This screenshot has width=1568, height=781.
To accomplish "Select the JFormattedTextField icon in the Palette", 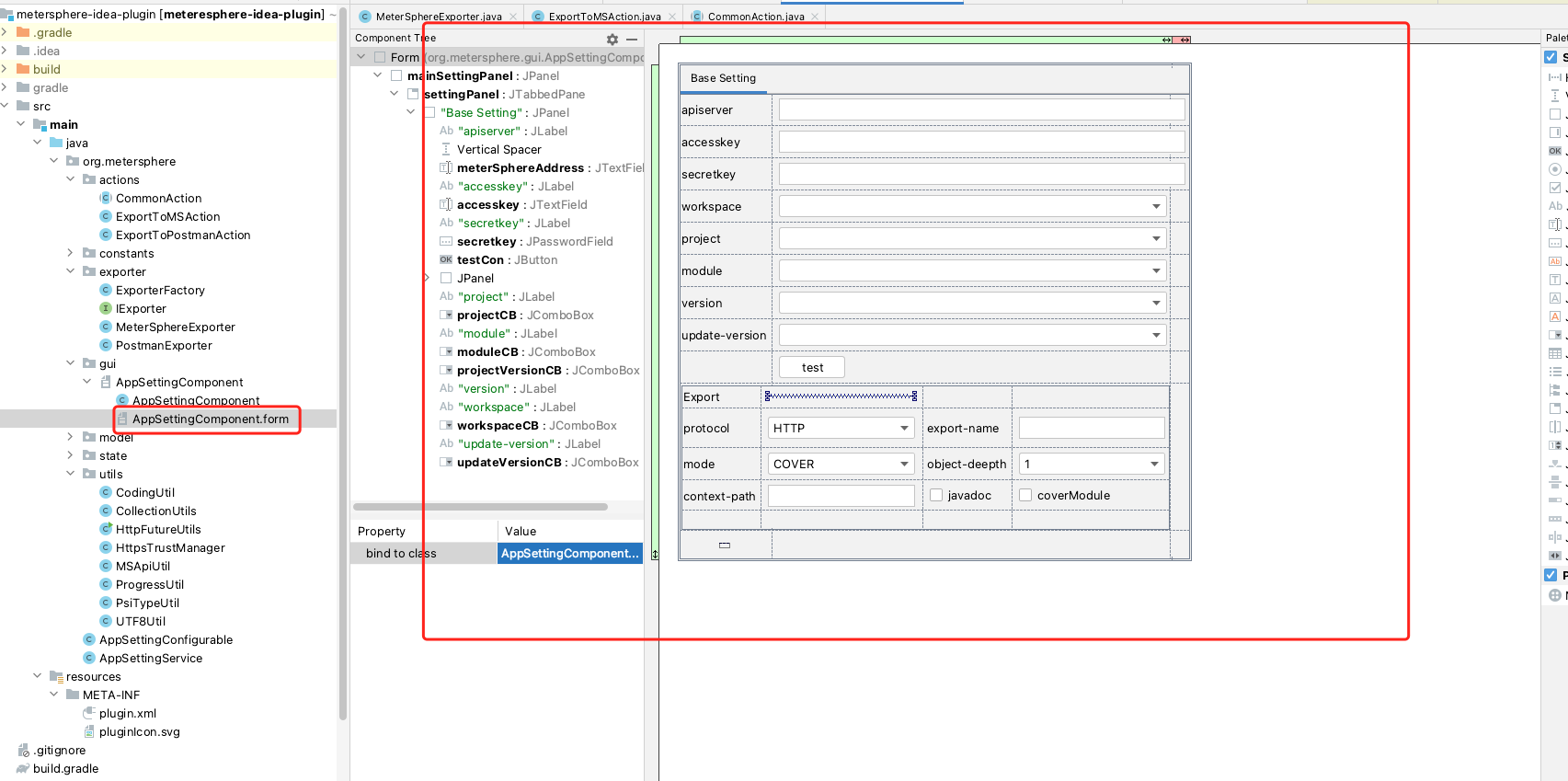I will (x=1555, y=261).
